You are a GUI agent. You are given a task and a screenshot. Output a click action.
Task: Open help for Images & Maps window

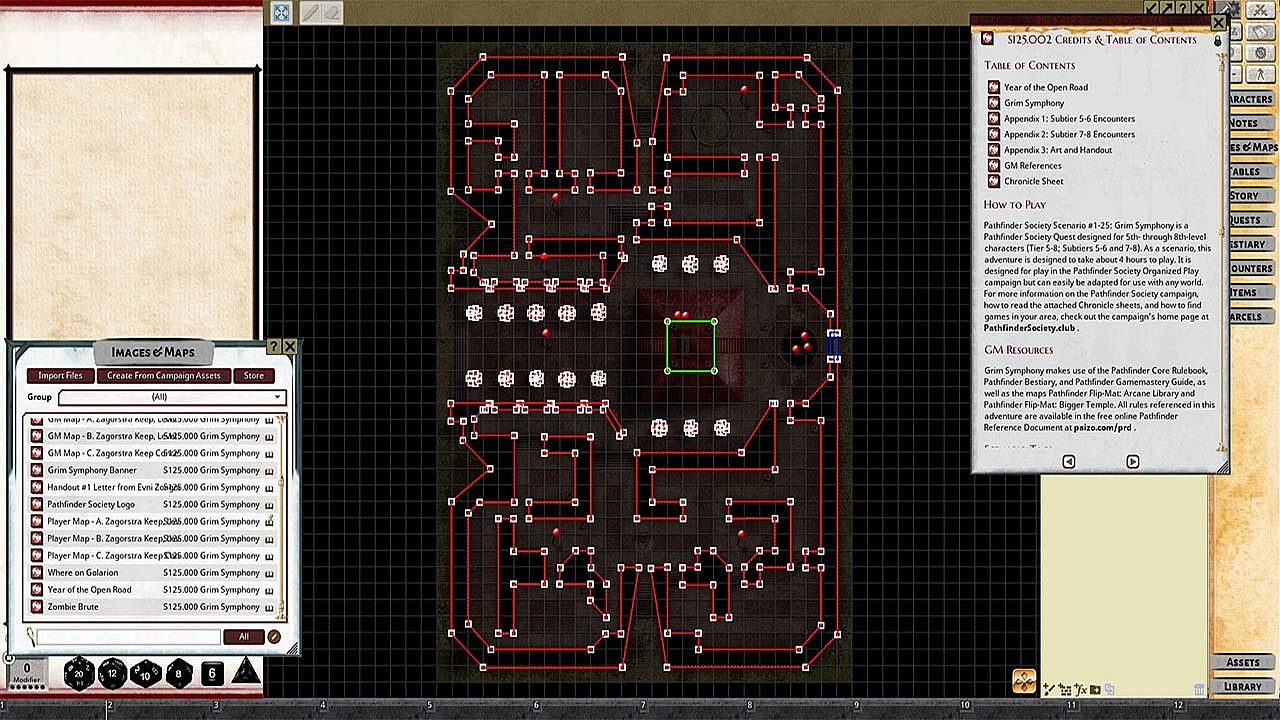point(274,347)
